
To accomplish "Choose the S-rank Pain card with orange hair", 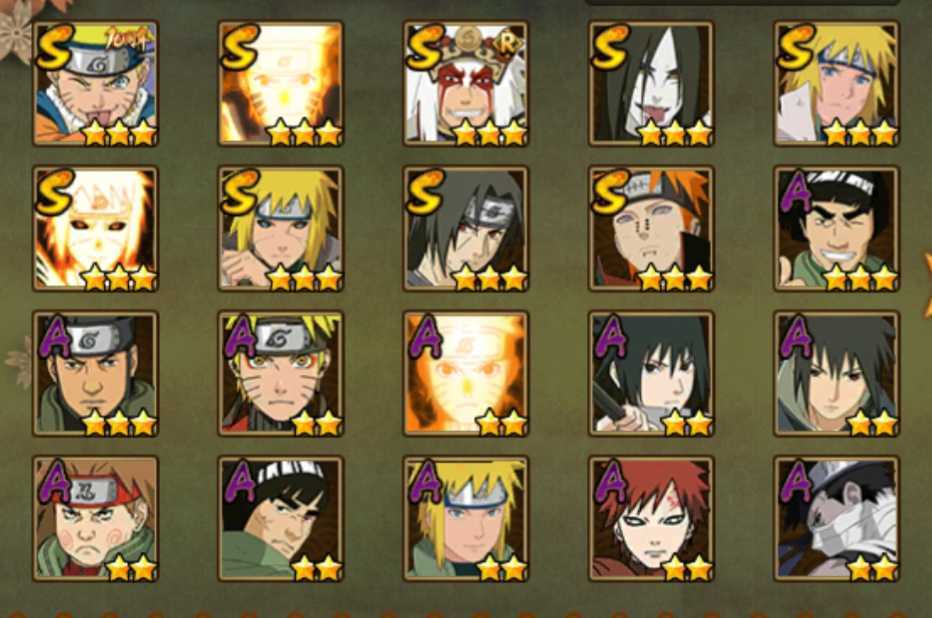I will [651, 229].
